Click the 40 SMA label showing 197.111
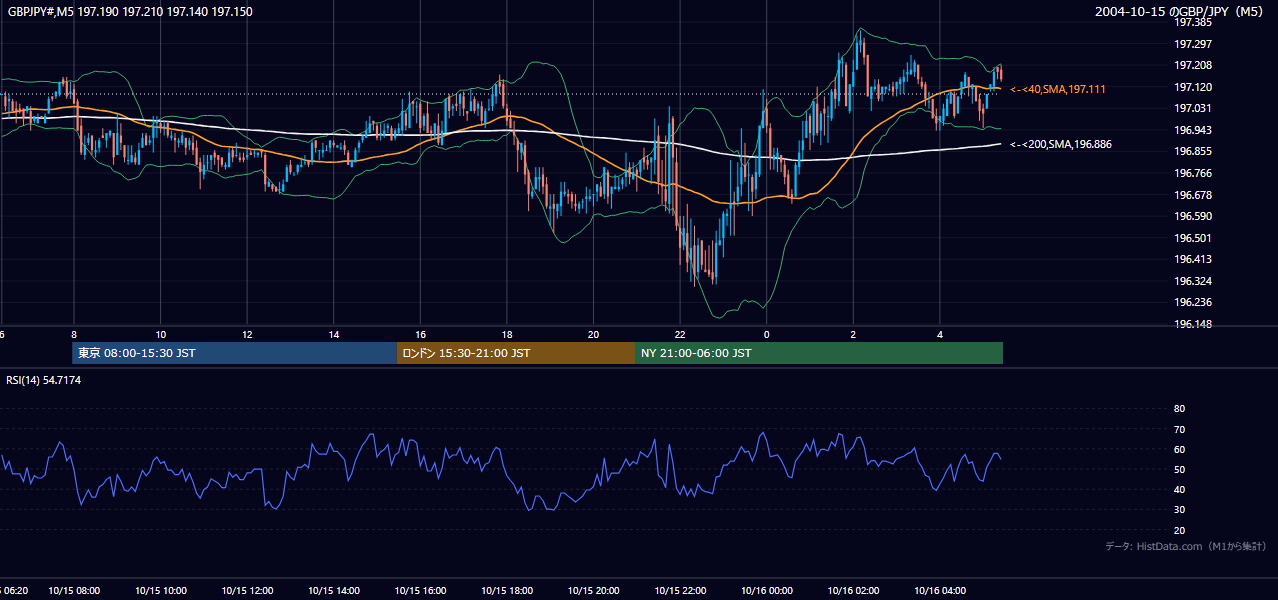Viewport: 1278px width, 600px height. click(1058, 90)
